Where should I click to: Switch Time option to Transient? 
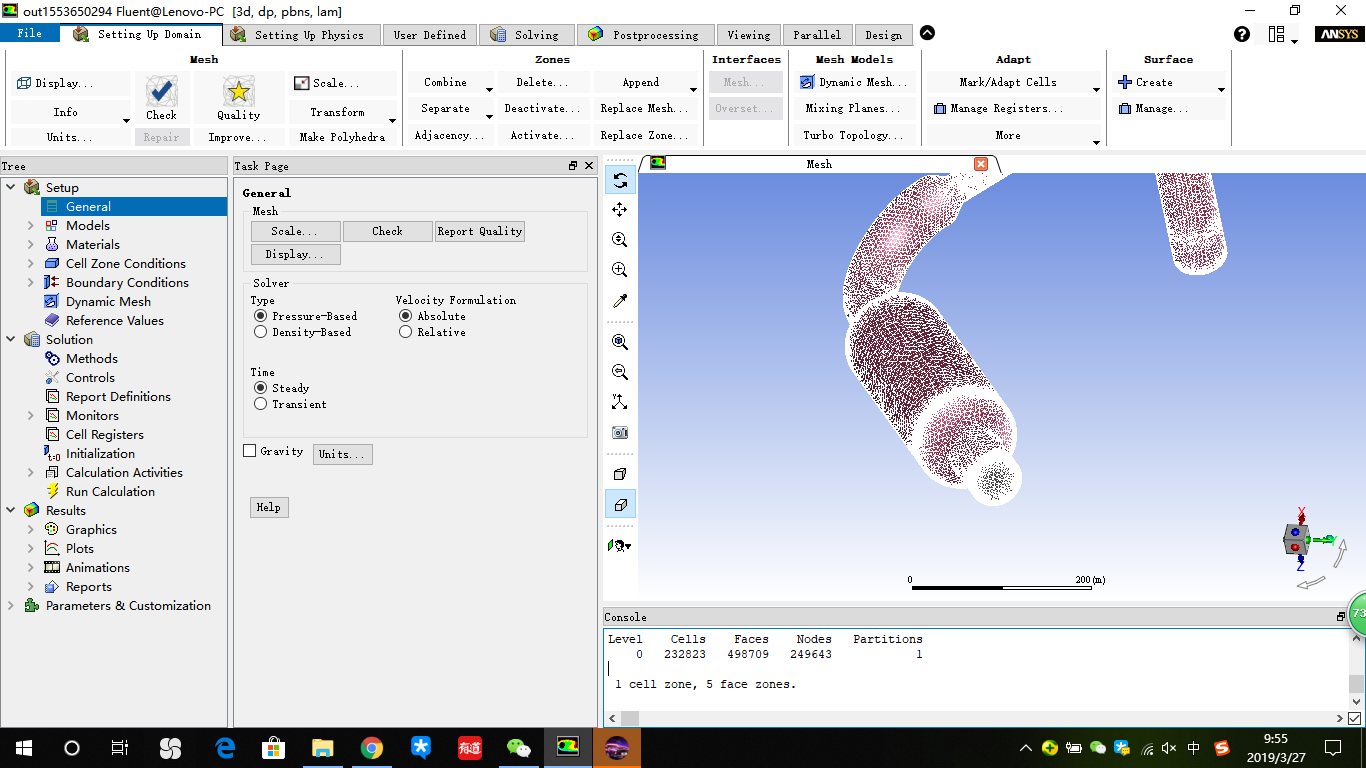[263, 403]
